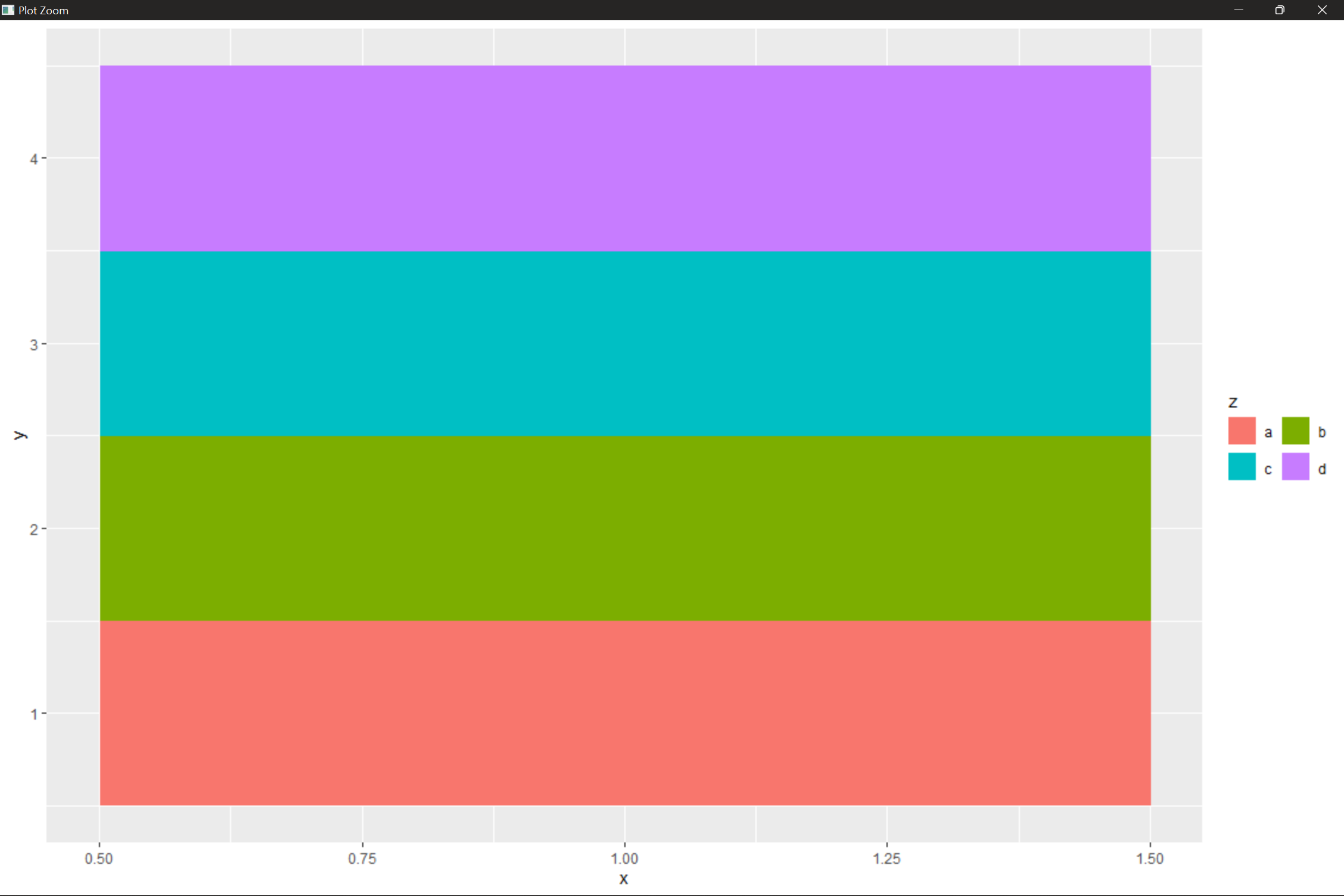This screenshot has height=896, width=1344.
Task: Click the red bar for category a
Action: (x=626, y=709)
